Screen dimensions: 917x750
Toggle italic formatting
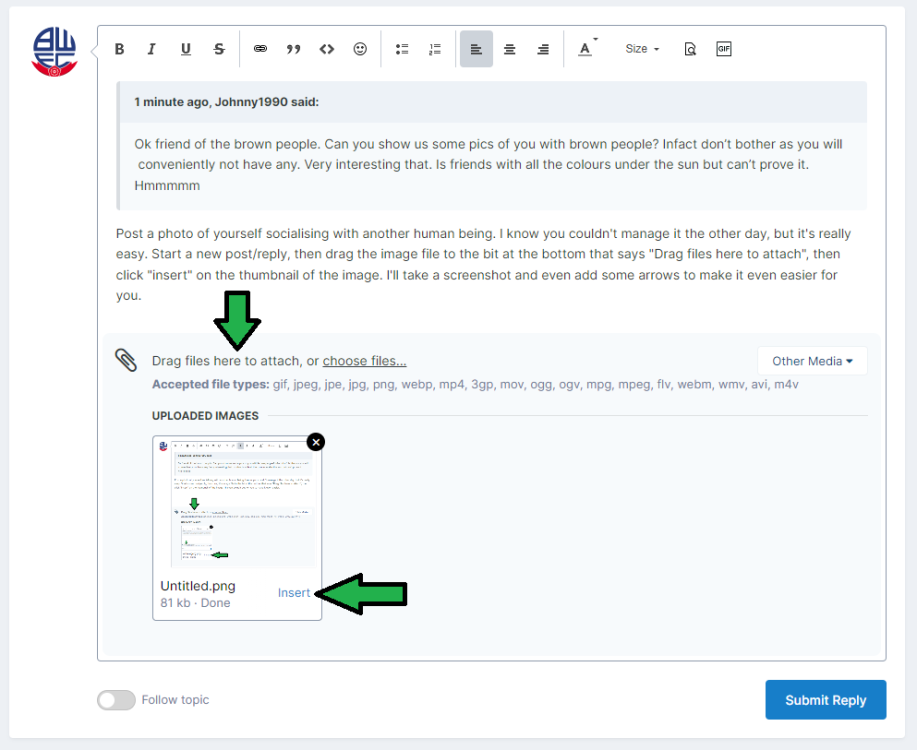pos(151,49)
